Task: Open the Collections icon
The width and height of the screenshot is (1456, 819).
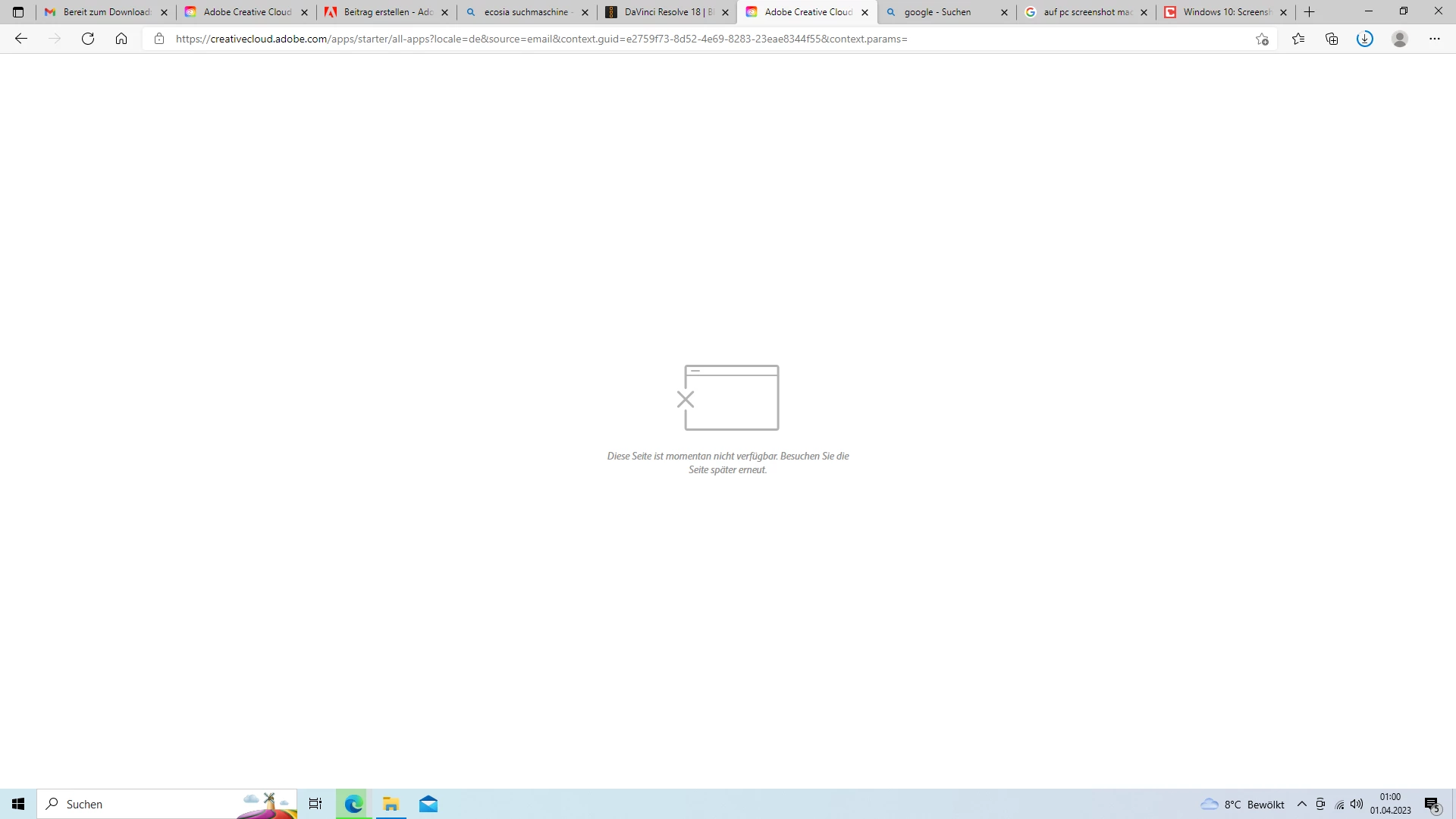Action: click(1332, 39)
